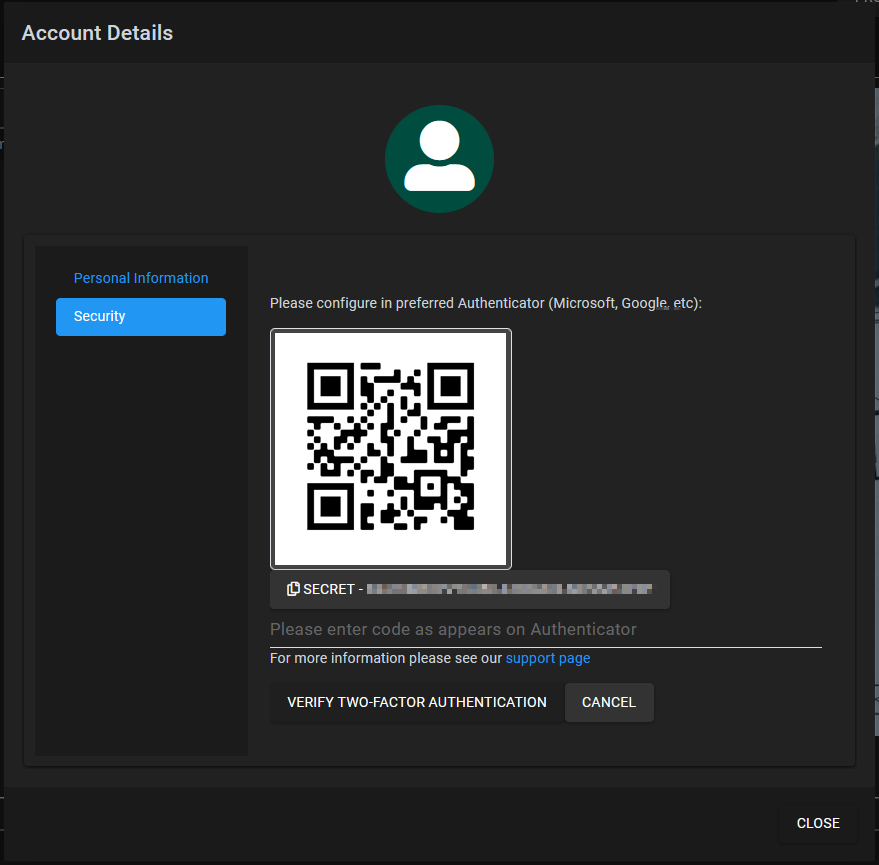Viewport: 879px width, 865px height.
Task: Click the user avatar profile icon
Action: (440, 159)
